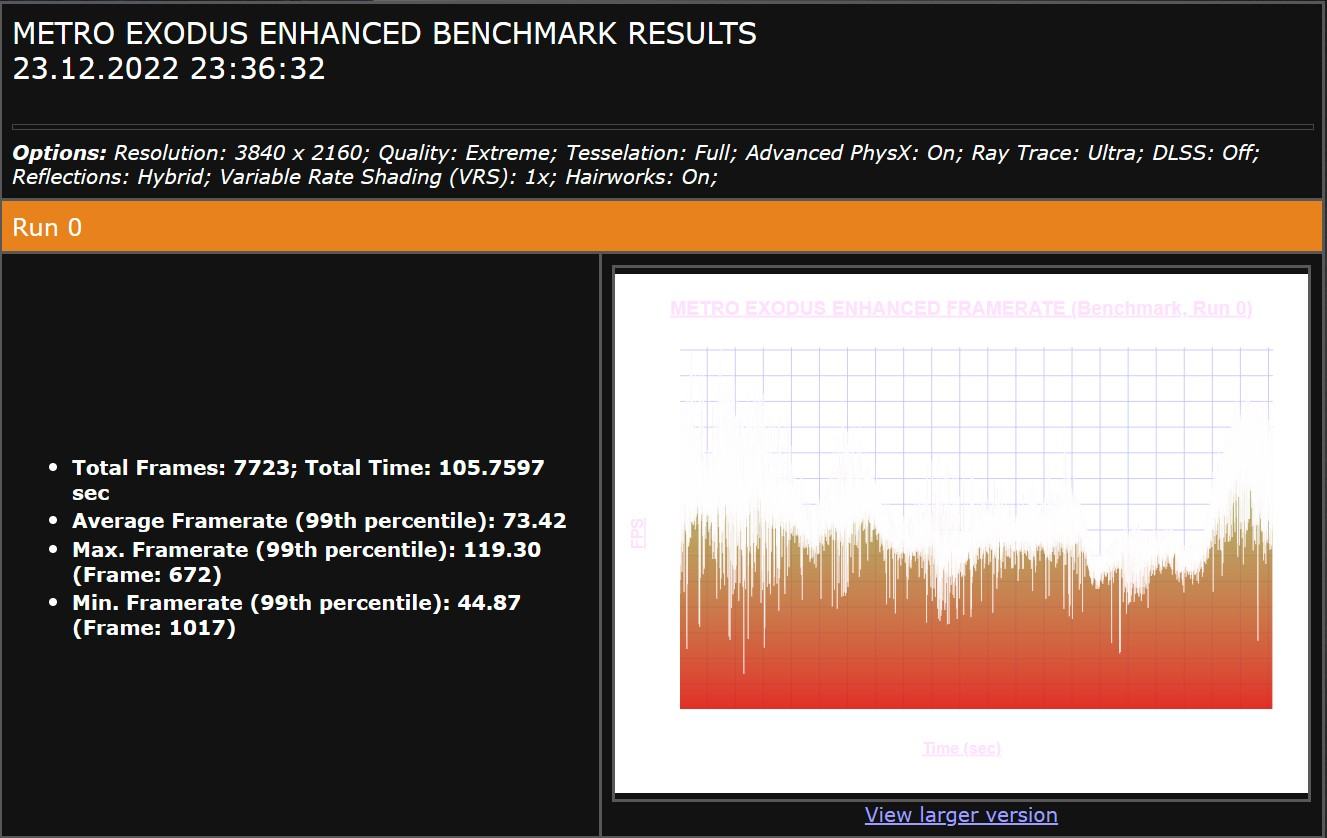This screenshot has width=1327, height=838.
Task: Click the bold 'Options:' label
Action: coord(59,153)
